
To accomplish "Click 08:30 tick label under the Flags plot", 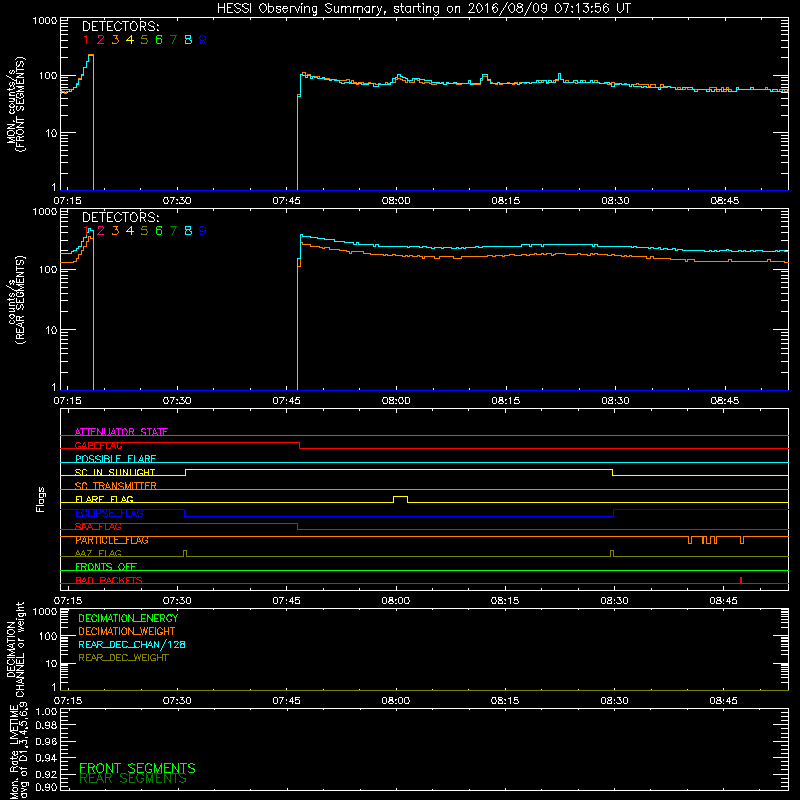I will point(614,601).
